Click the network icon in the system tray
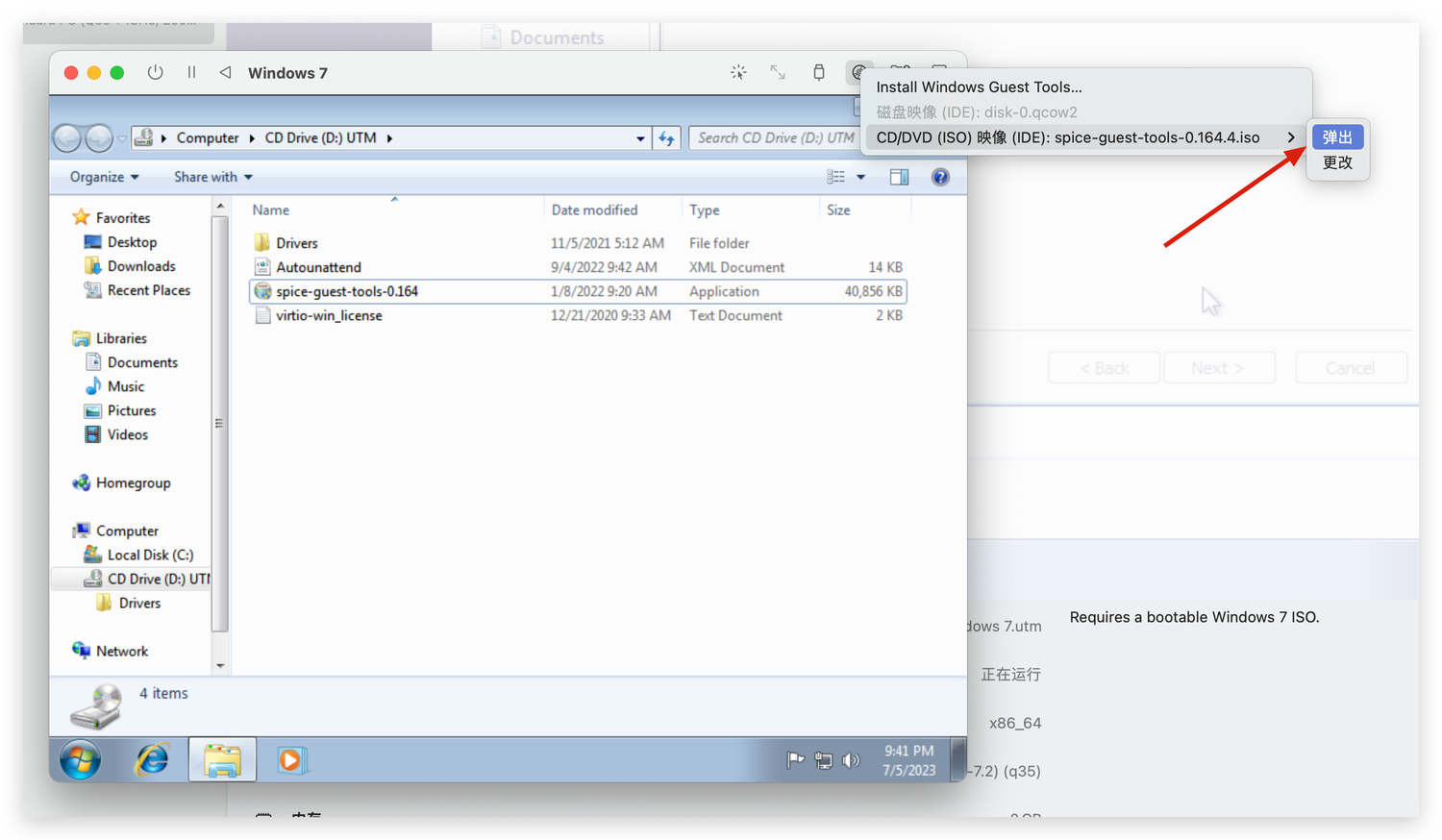The height and width of the screenshot is (840, 1442). [823, 760]
